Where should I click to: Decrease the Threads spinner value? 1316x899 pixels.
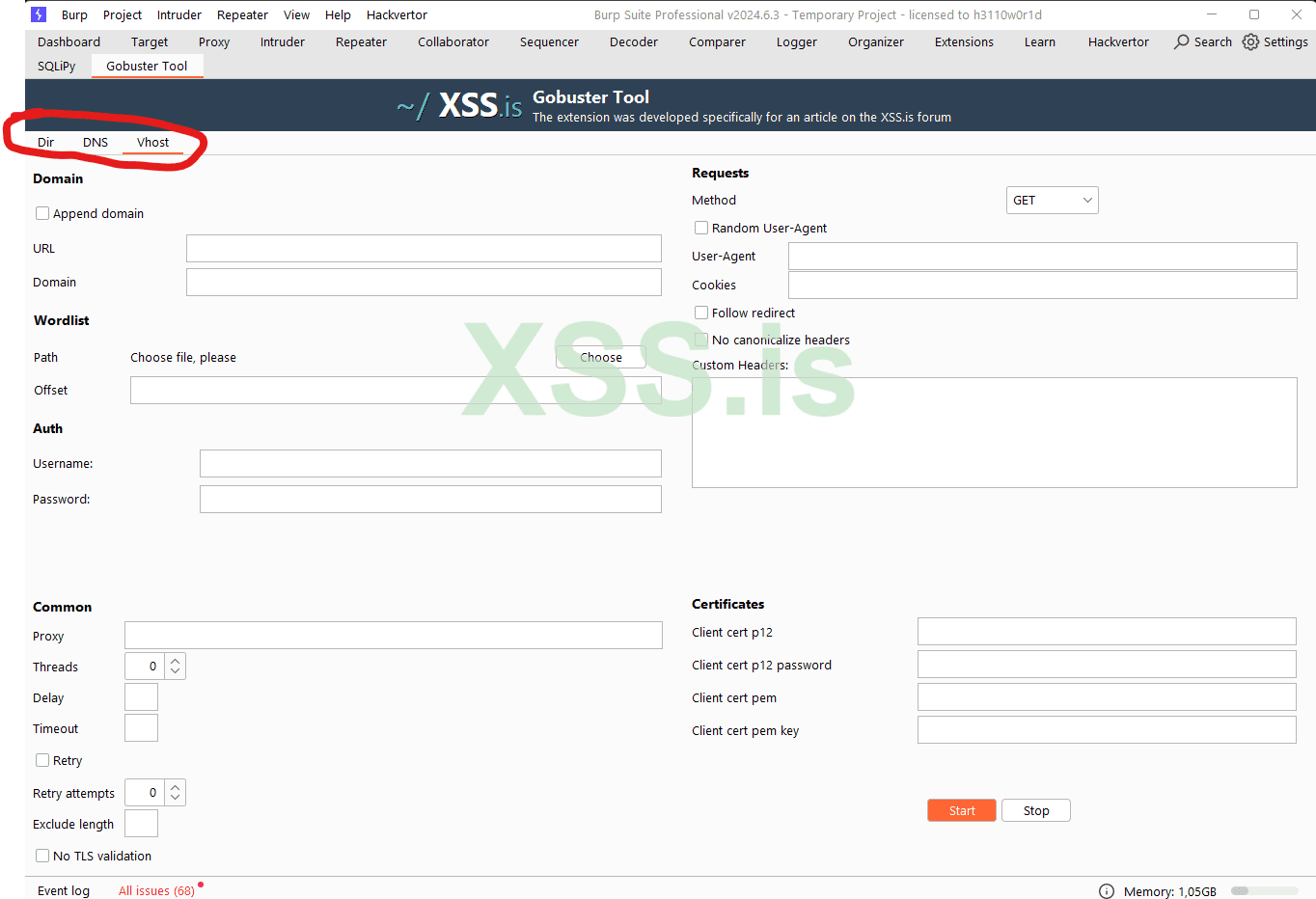point(175,671)
